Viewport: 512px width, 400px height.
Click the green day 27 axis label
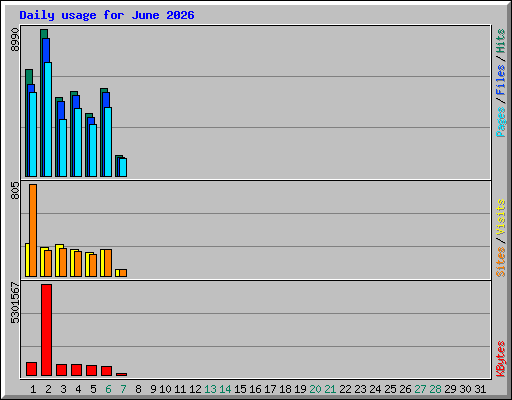click(420, 389)
